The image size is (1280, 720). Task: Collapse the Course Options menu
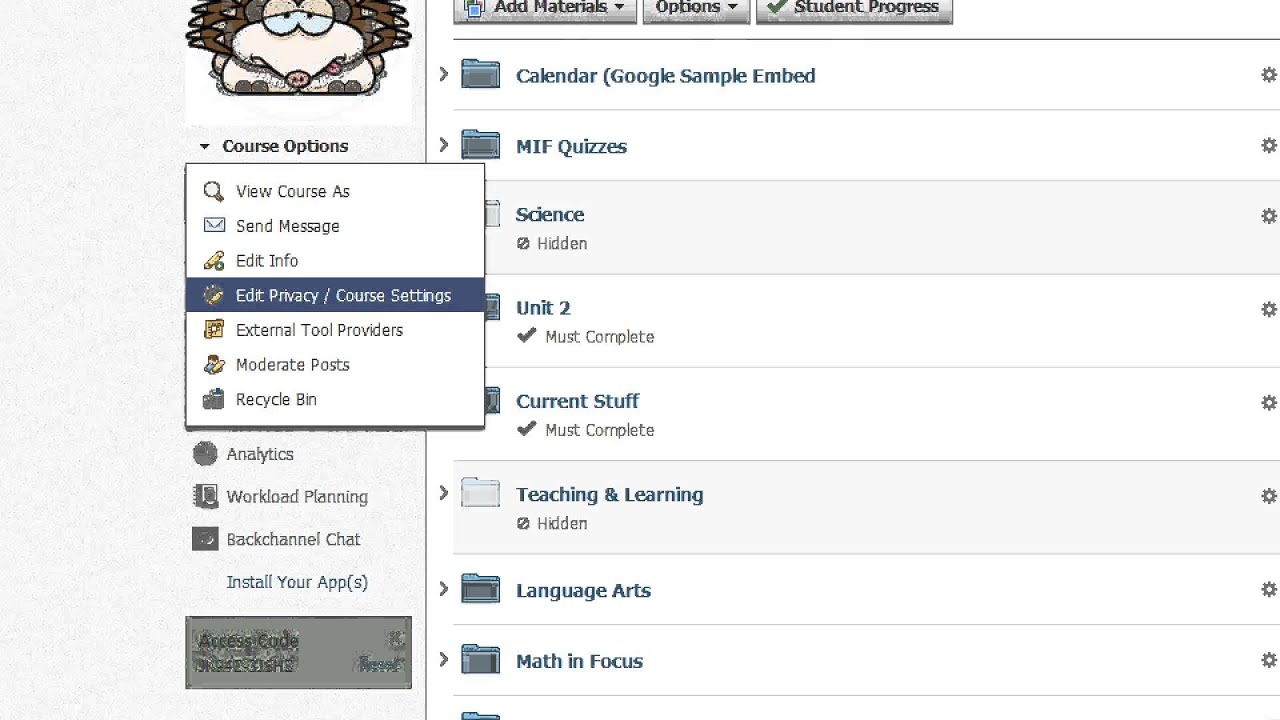click(x=204, y=146)
